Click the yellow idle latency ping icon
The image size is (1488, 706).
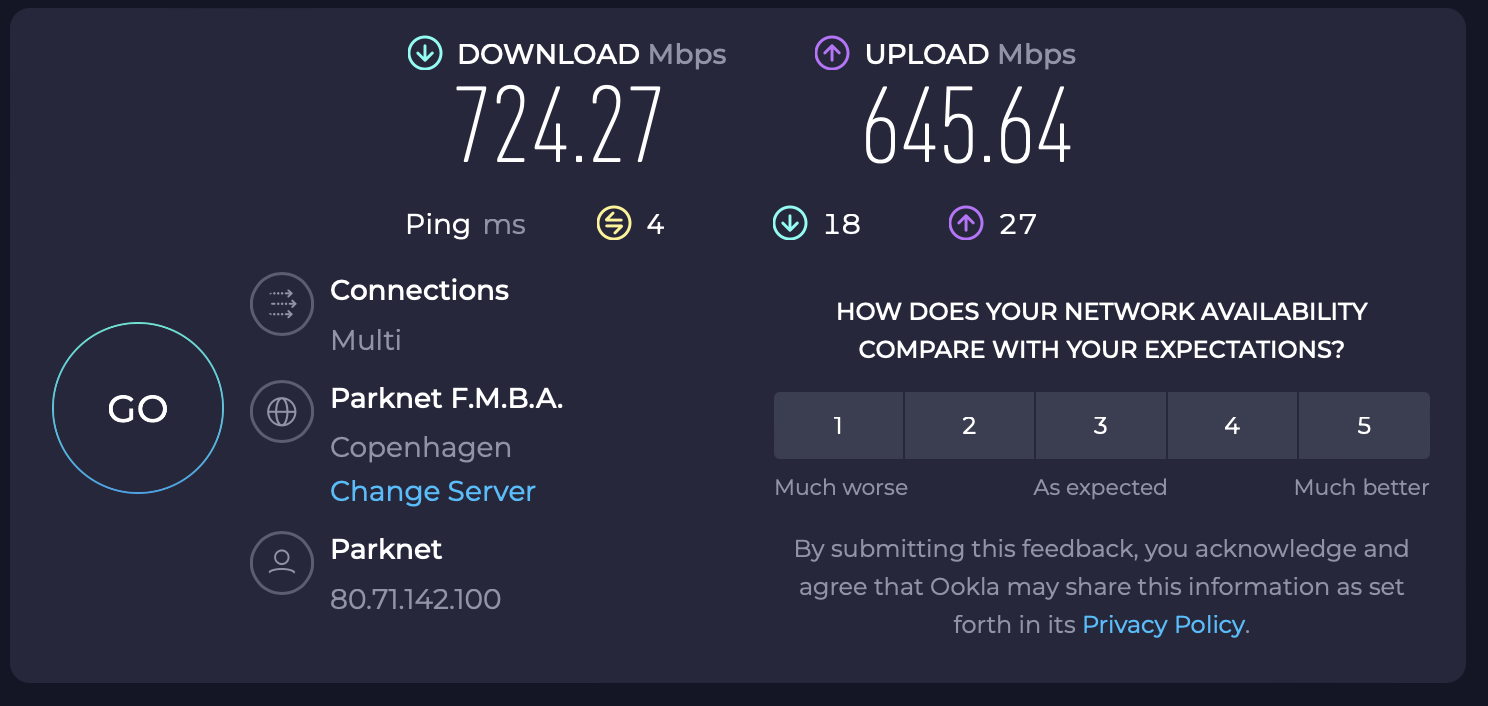point(614,223)
